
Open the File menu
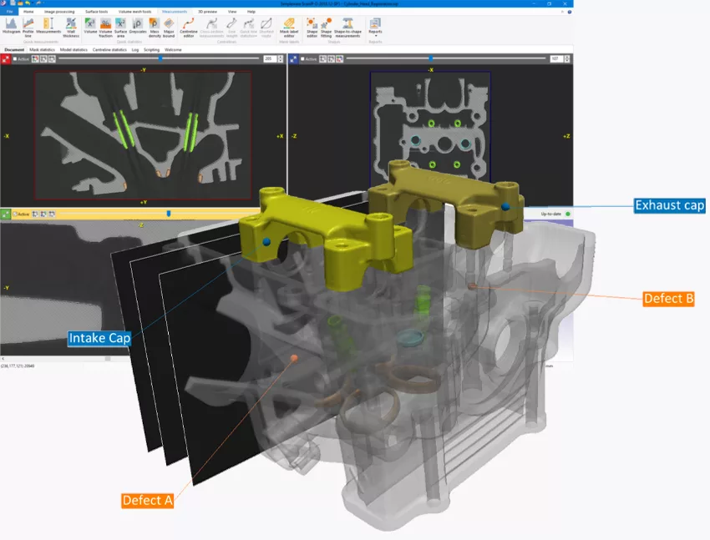9,11
